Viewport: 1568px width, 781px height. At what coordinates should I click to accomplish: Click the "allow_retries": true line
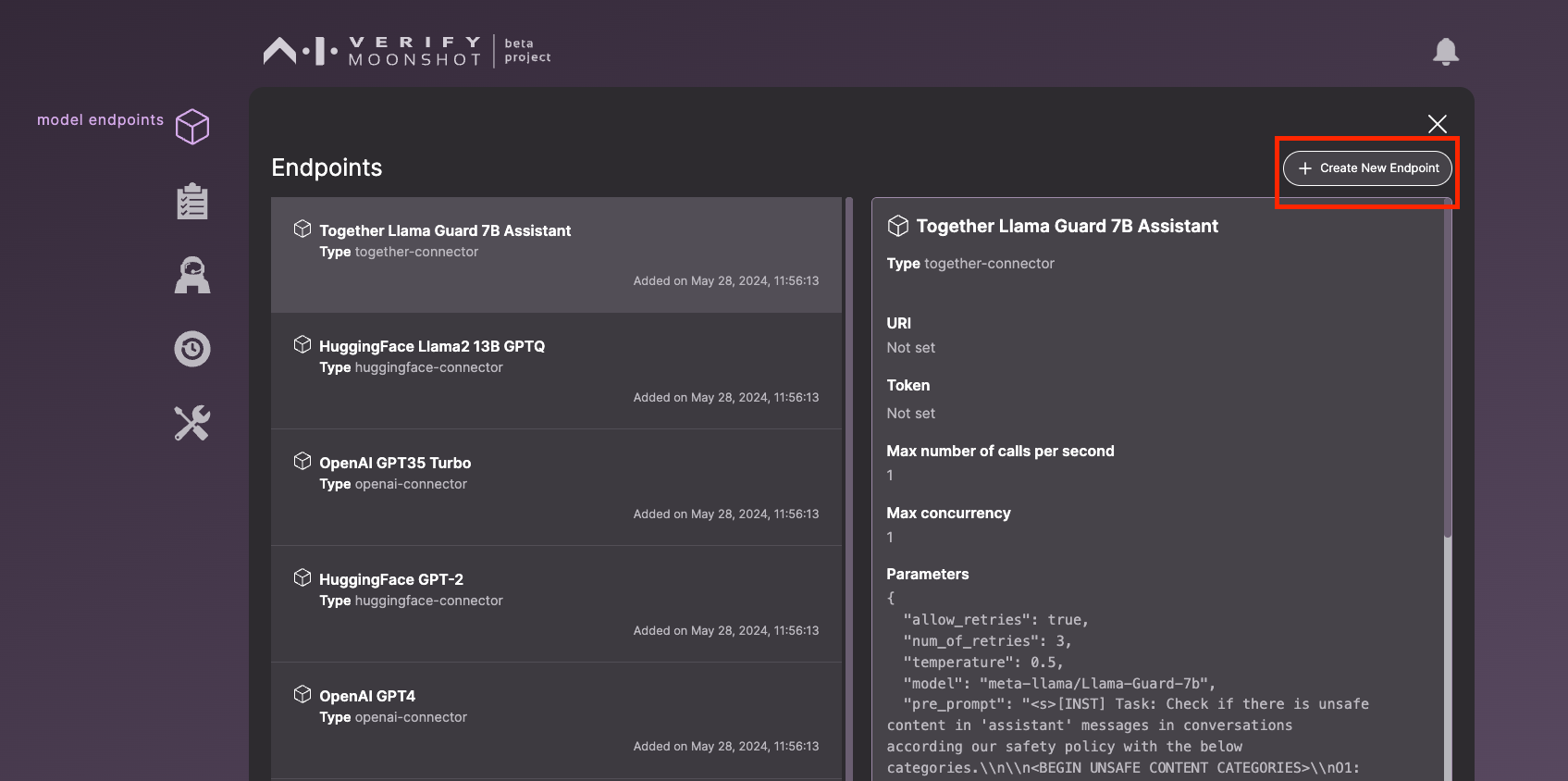pyautogui.click(x=996, y=620)
